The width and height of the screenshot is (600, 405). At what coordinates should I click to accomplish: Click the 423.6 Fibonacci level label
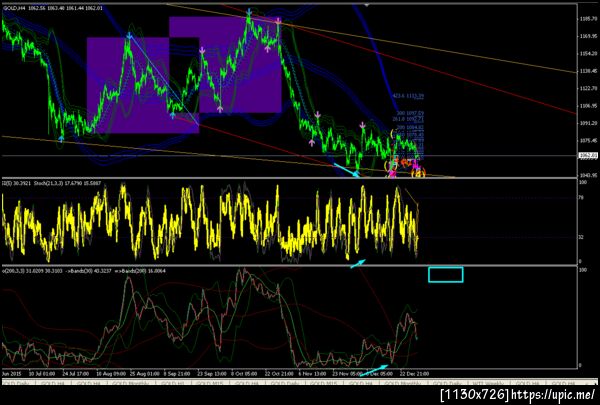pyautogui.click(x=408, y=96)
